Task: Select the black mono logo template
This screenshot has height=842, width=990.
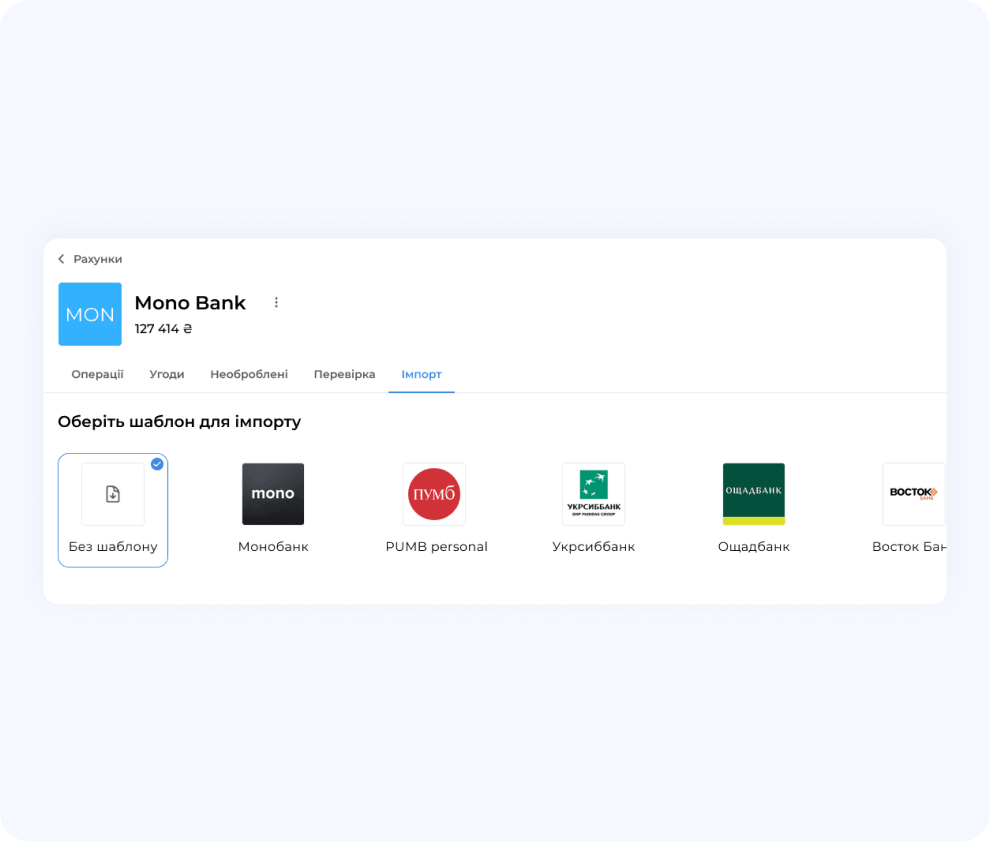Action: click(x=273, y=494)
